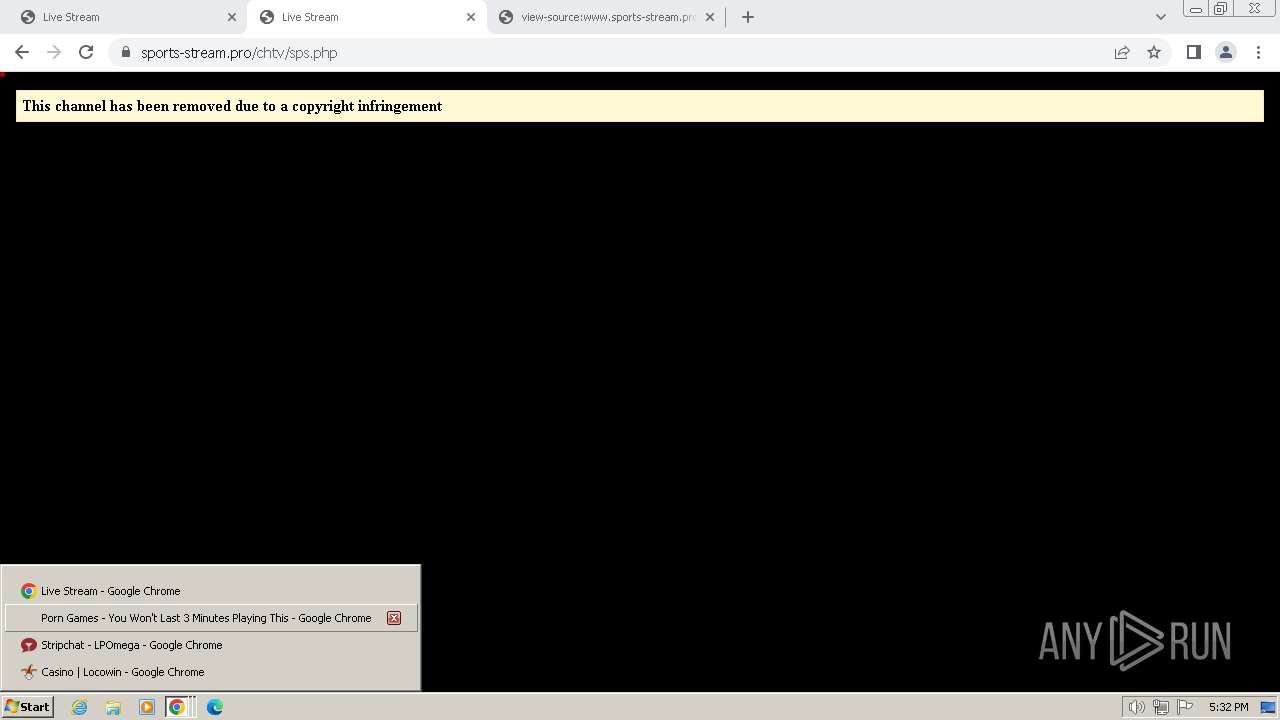1280x720 pixels.
Task: Click the Chrome taskbar button
Action: coord(179,707)
